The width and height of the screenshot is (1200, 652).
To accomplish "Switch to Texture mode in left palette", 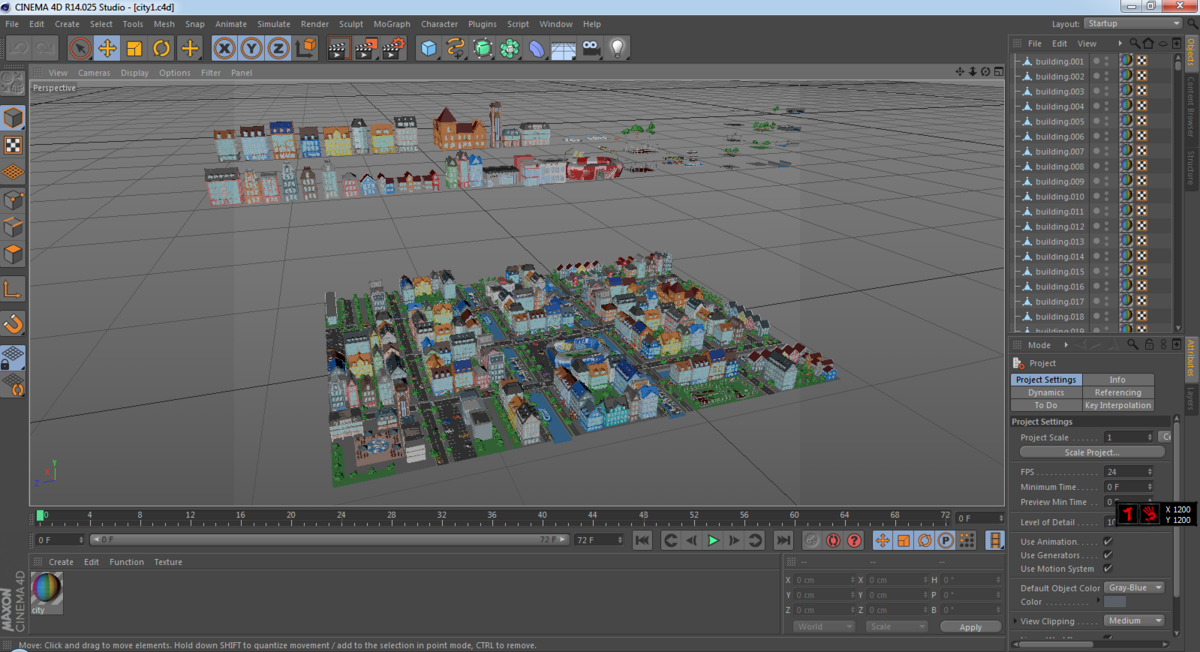I will (x=13, y=145).
